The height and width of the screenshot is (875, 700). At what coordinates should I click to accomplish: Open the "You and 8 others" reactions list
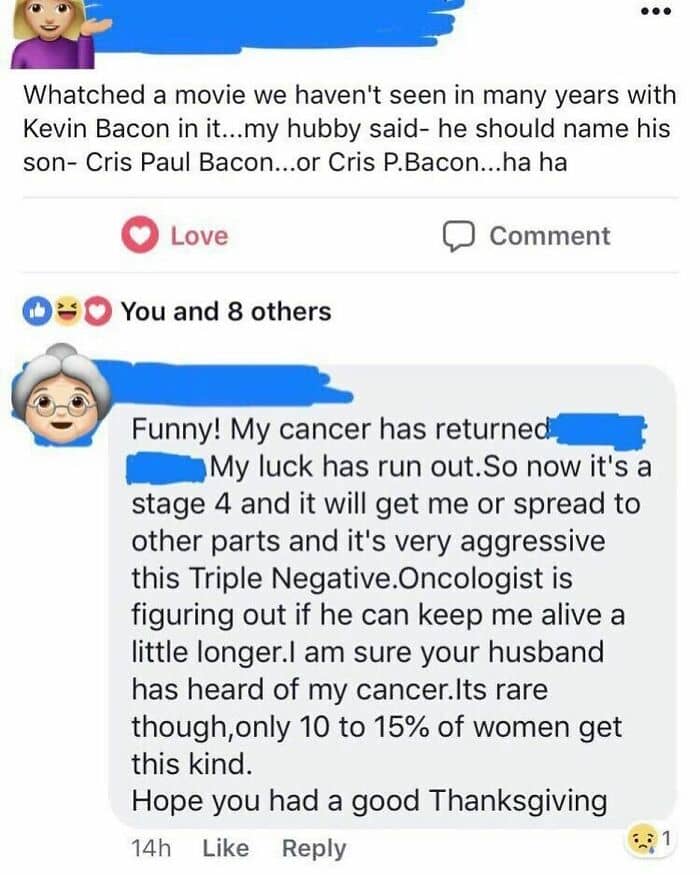click(226, 311)
